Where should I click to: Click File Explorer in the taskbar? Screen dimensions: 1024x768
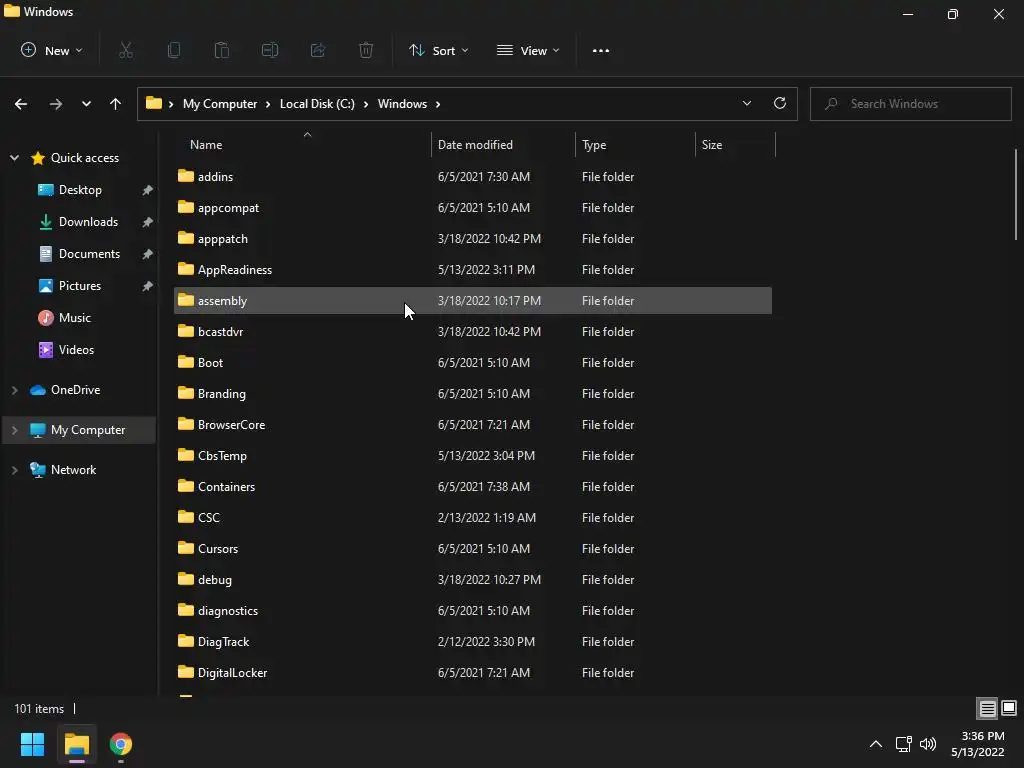coord(77,744)
